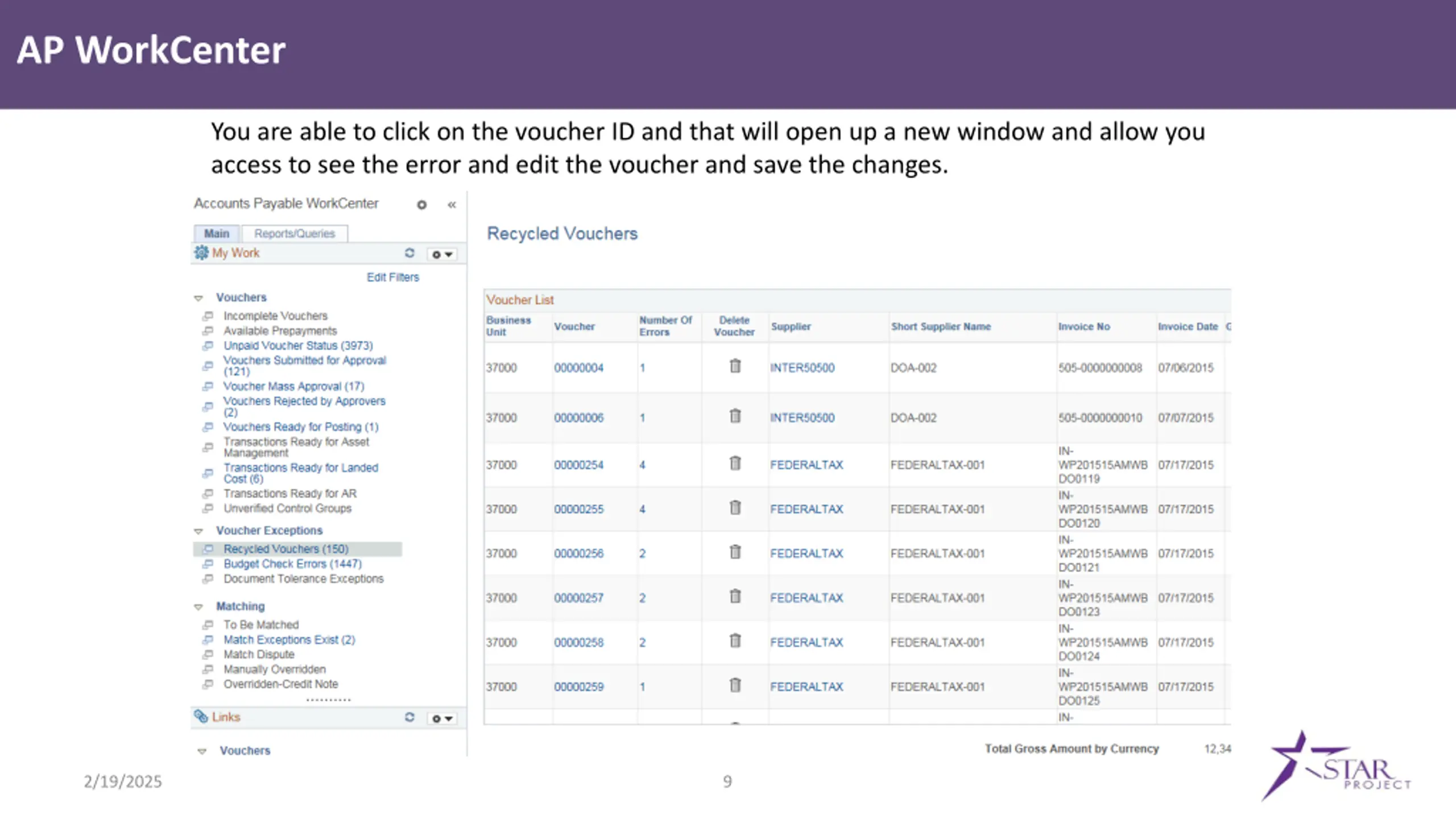Delete voucher 00000256 via trash icon
Image resolution: width=1456 pixels, height=819 pixels.
pyautogui.click(x=735, y=552)
